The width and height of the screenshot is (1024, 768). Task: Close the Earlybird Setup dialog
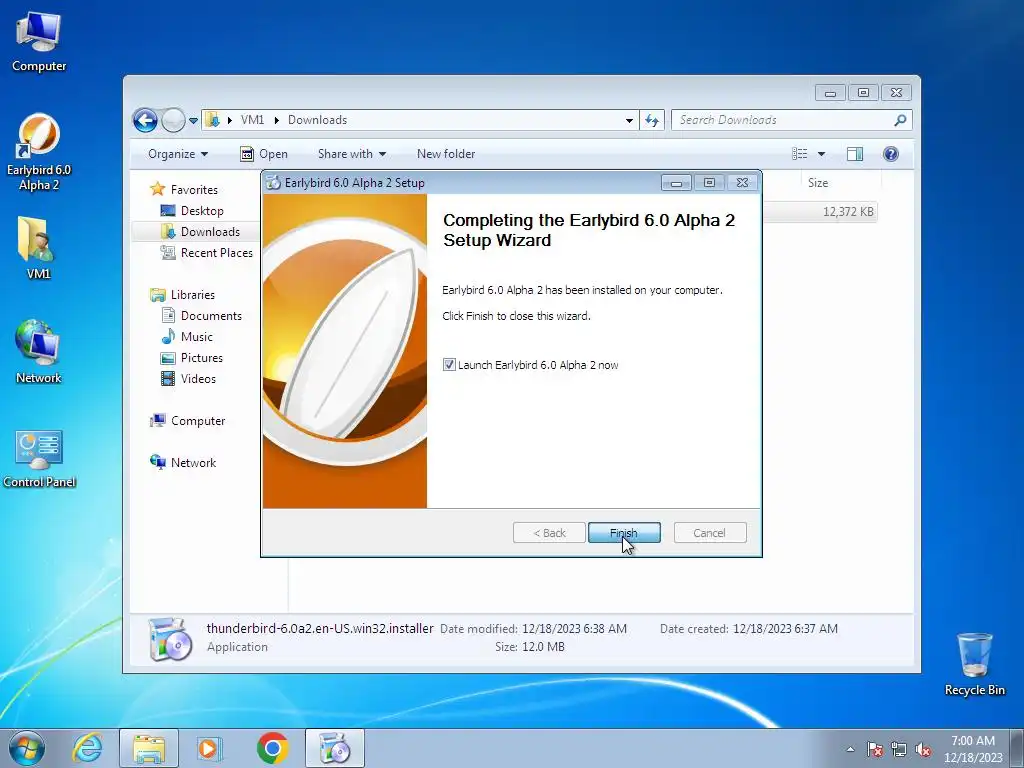pyautogui.click(x=743, y=183)
